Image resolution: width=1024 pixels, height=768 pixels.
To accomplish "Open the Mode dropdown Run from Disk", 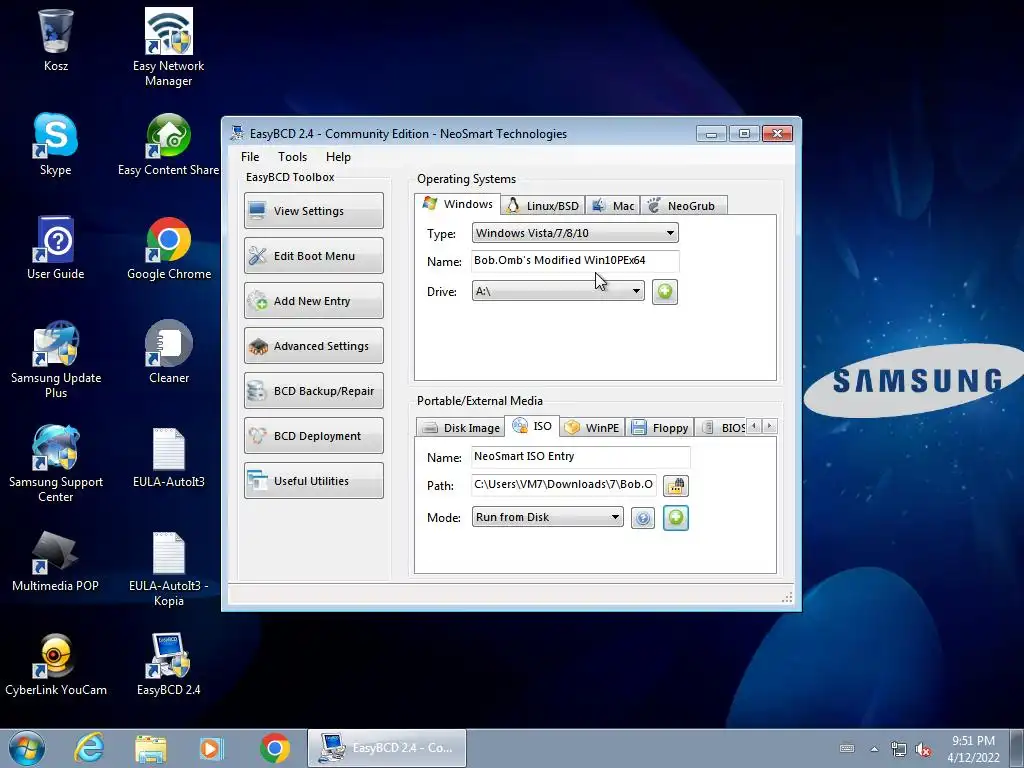I will 547,517.
